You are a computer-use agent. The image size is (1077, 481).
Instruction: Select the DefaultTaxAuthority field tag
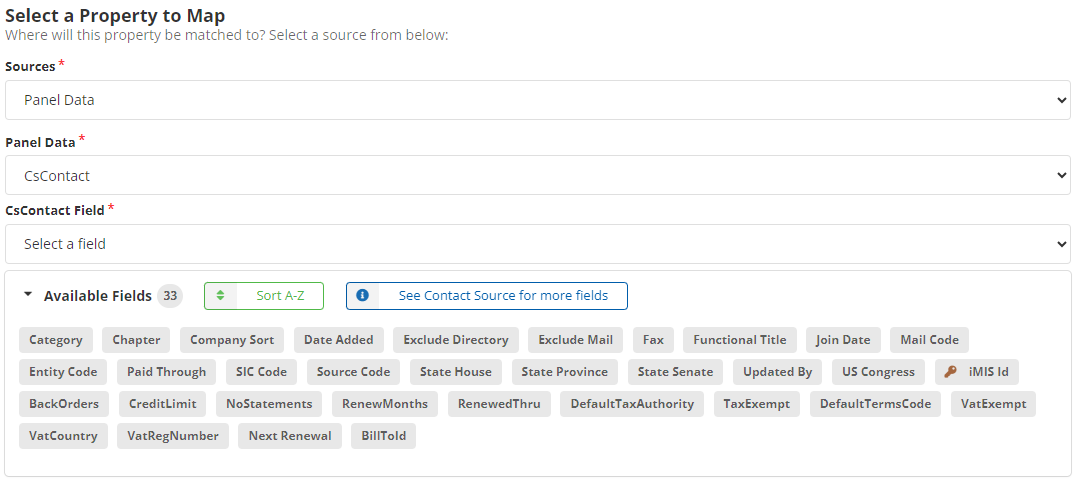tap(632, 404)
